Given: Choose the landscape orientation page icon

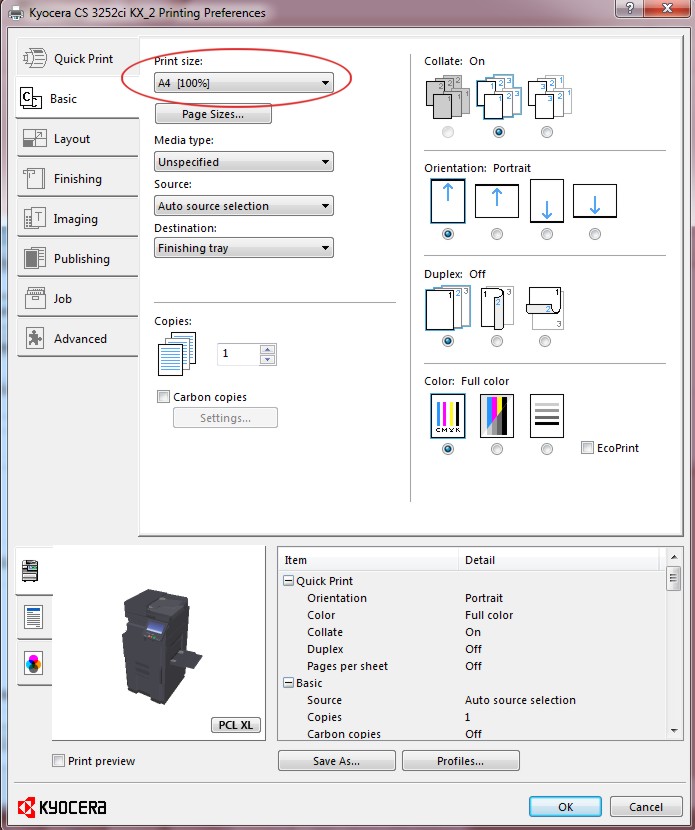Looking at the screenshot, I should (x=497, y=201).
